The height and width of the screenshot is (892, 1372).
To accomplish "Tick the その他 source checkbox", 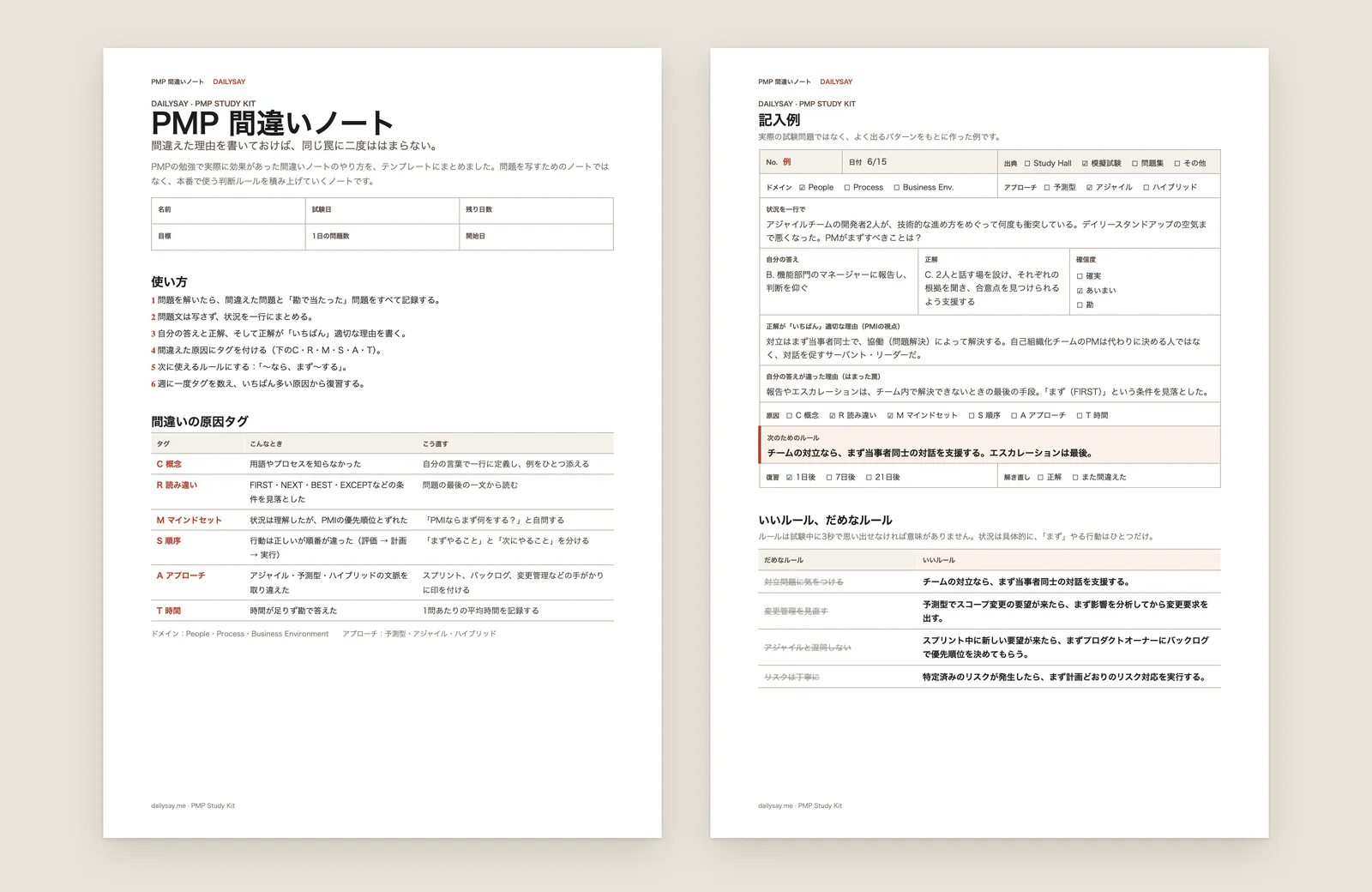I will point(1177,163).
